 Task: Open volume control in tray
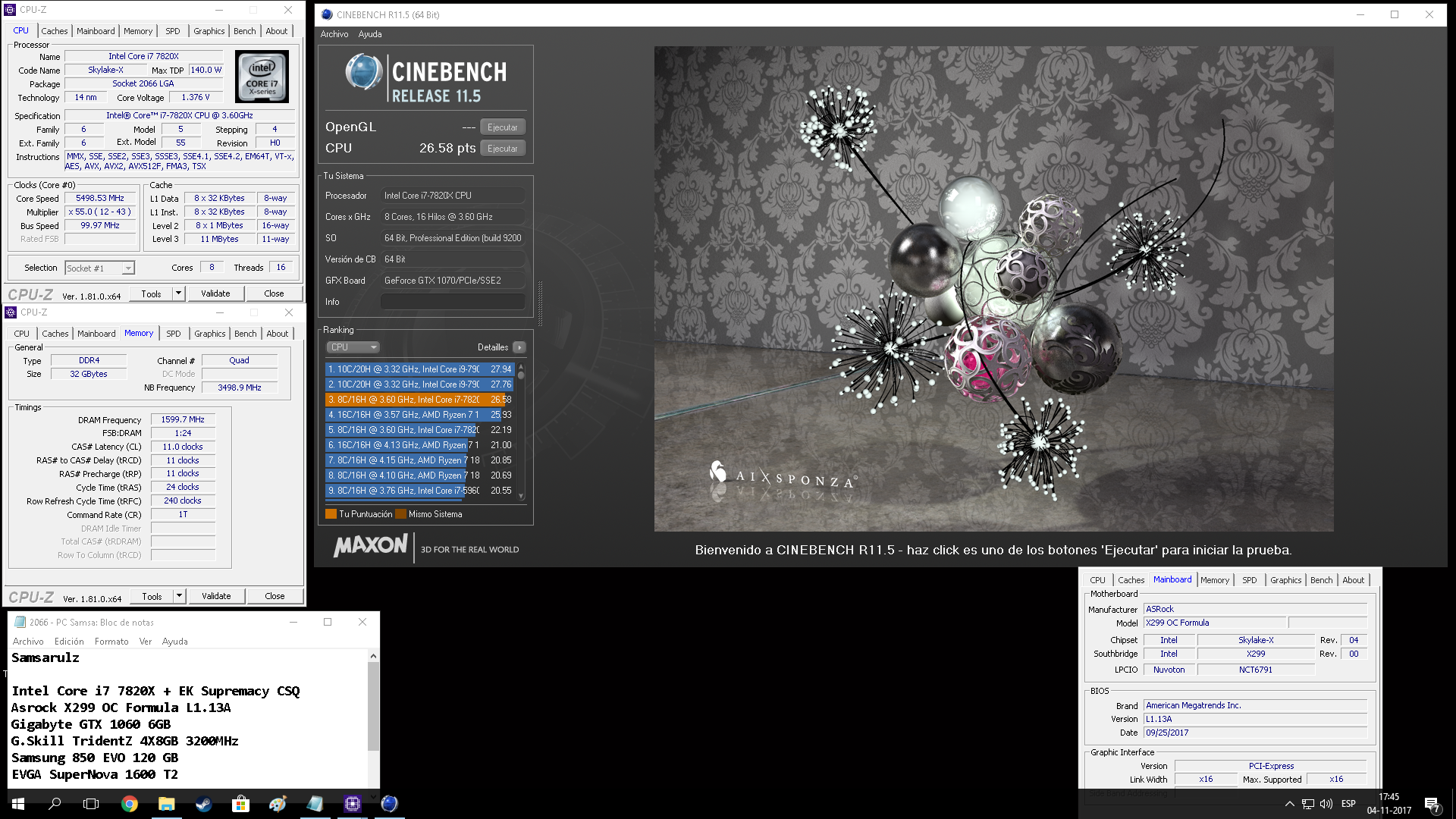click(x=1326, y=804)
